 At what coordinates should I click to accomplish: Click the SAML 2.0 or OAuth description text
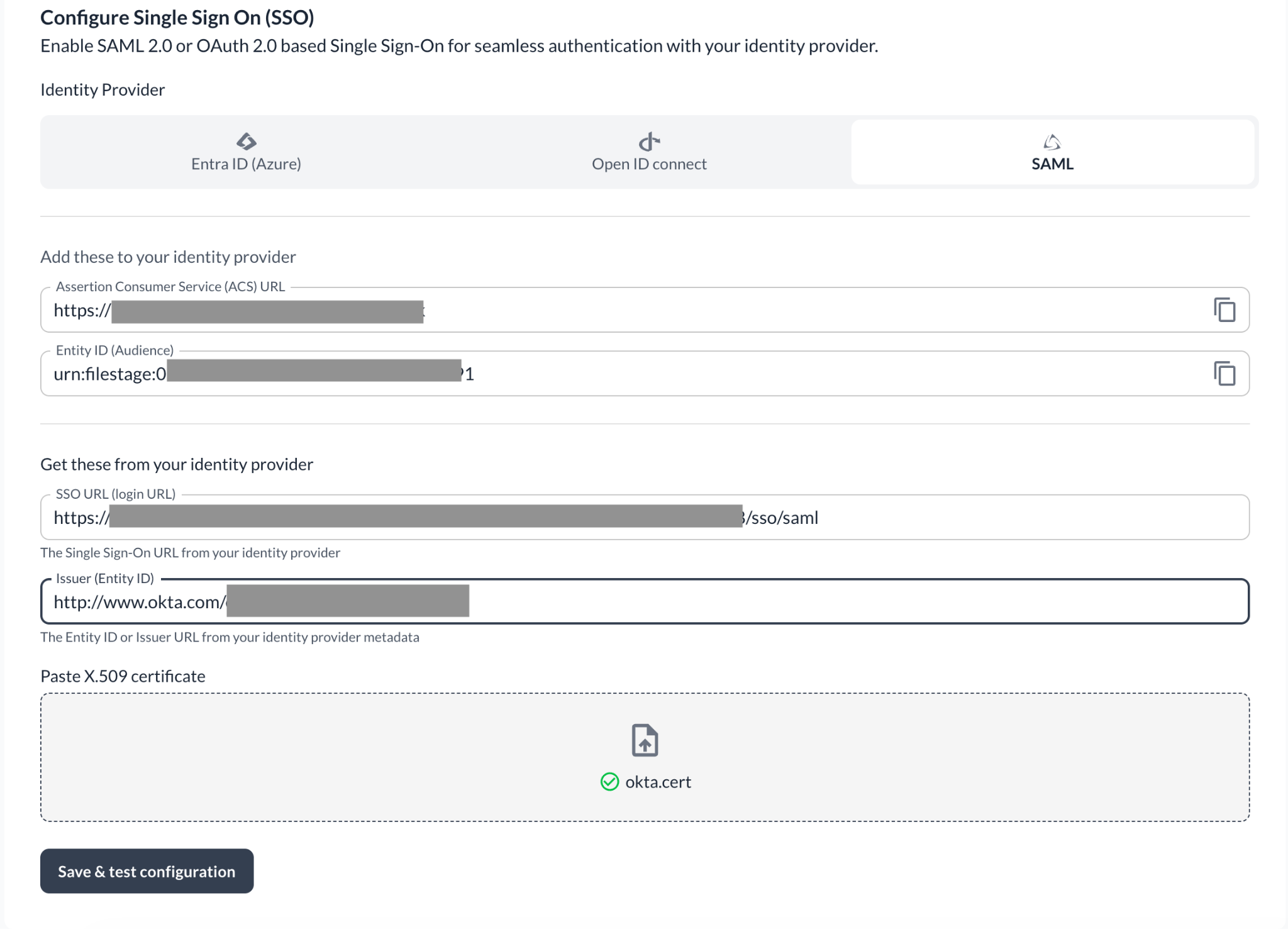click(x=459, y=46)
